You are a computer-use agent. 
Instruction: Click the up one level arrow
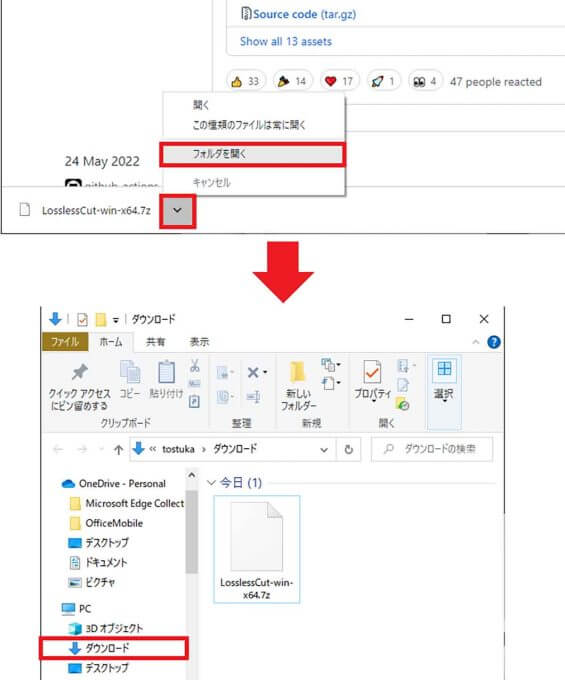tap(118, 449)
